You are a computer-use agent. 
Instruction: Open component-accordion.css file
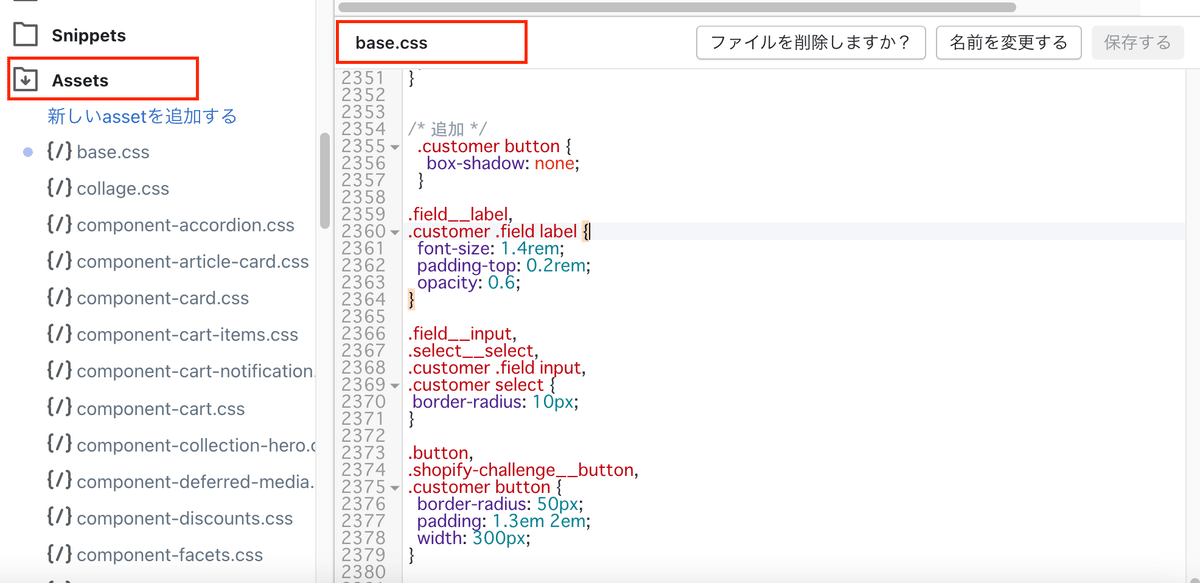(185, 225)
